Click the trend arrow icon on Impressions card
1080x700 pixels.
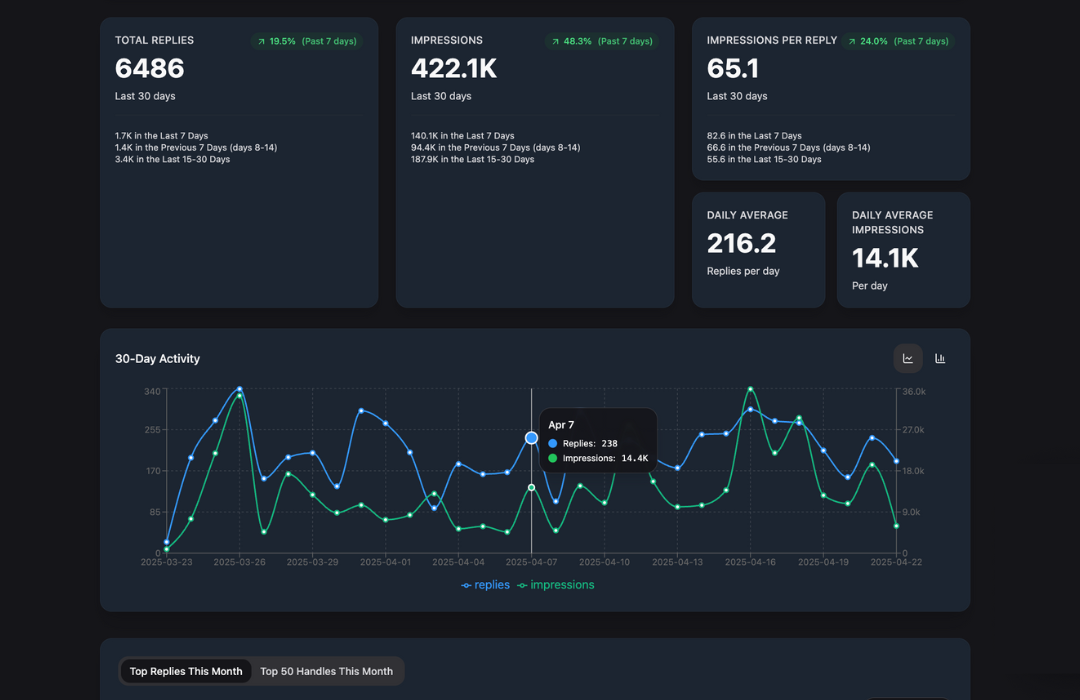coord(556,41)
